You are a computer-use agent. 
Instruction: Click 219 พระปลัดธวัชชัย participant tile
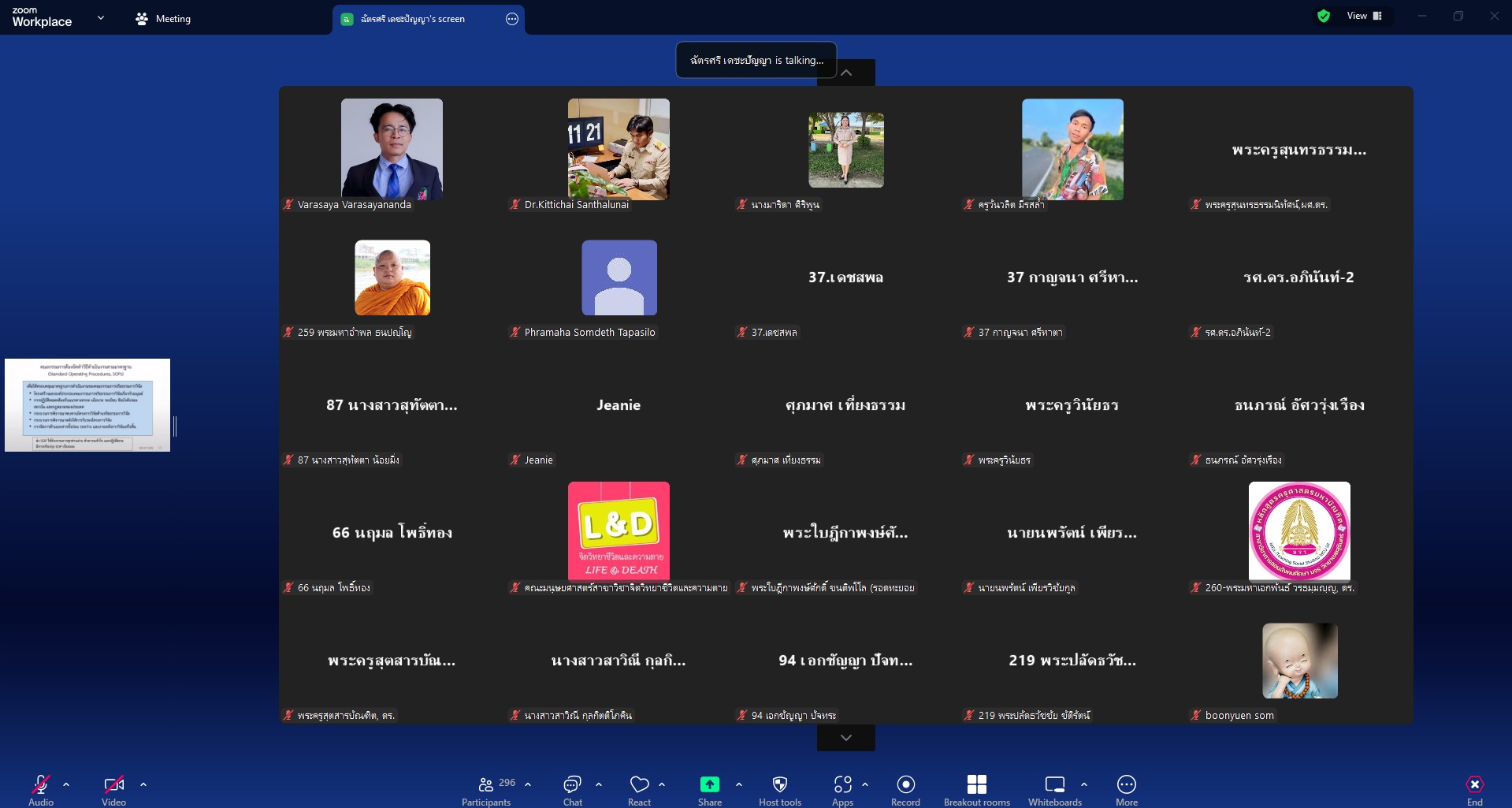point(1072,660)
